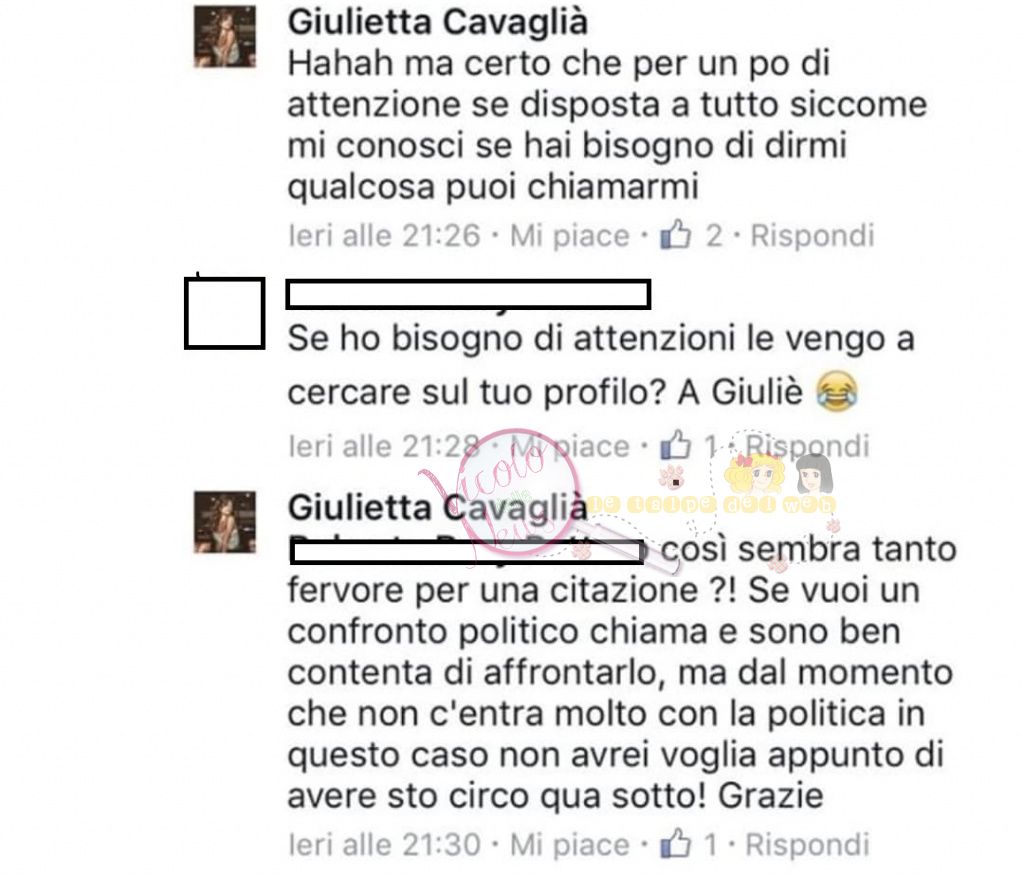
Task: Click 'Rispondi' under the 21:30 comment
Action: 807,845
